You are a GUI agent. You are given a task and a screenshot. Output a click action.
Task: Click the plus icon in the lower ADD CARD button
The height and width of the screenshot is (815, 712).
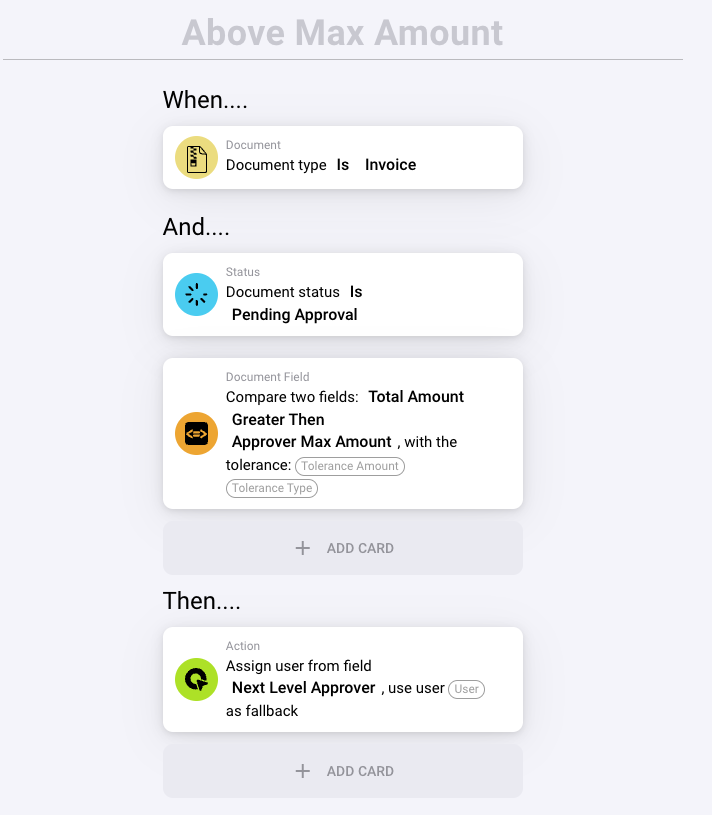pos(303,771)
